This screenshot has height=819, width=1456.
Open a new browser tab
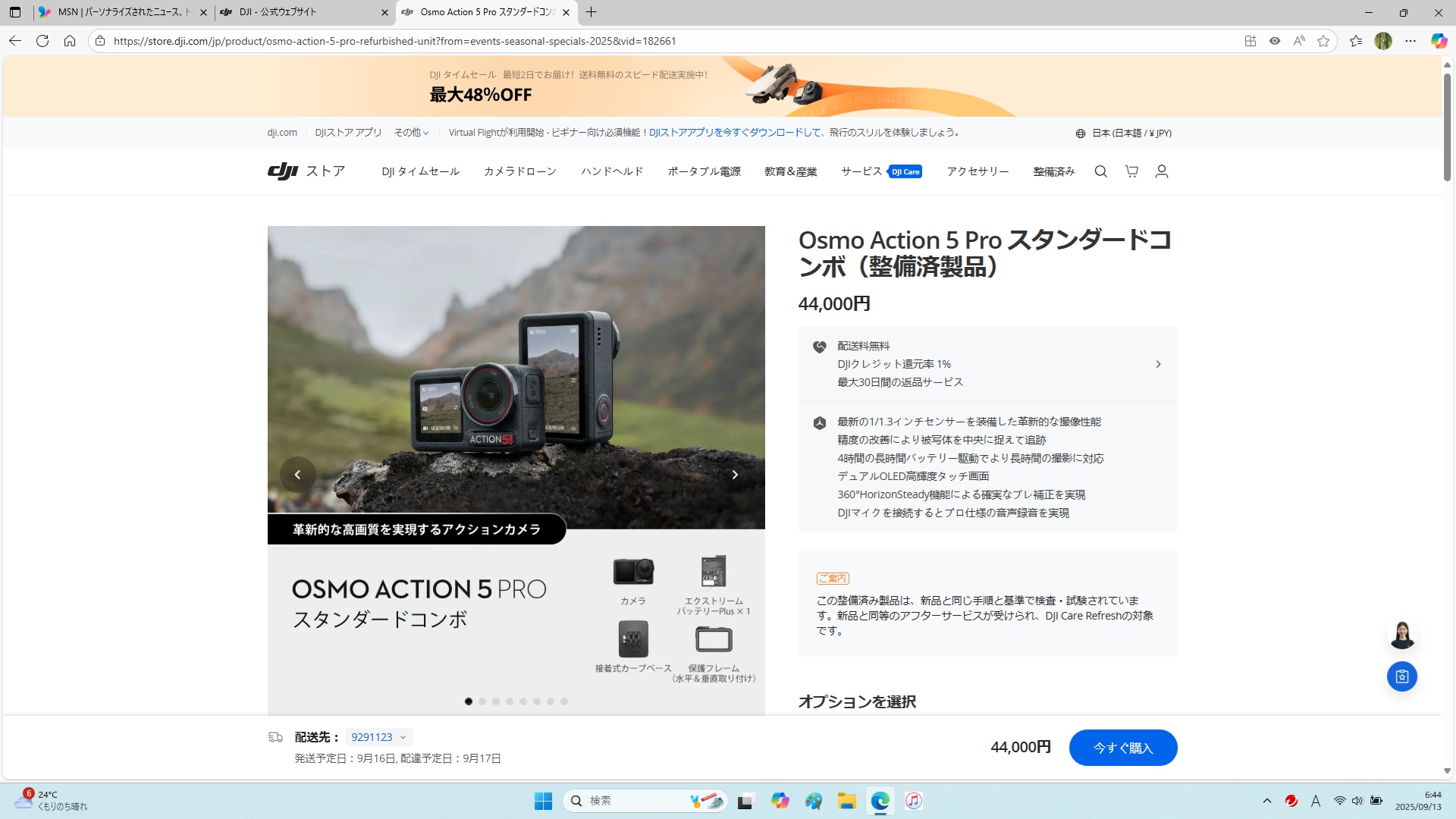[591, 12]
